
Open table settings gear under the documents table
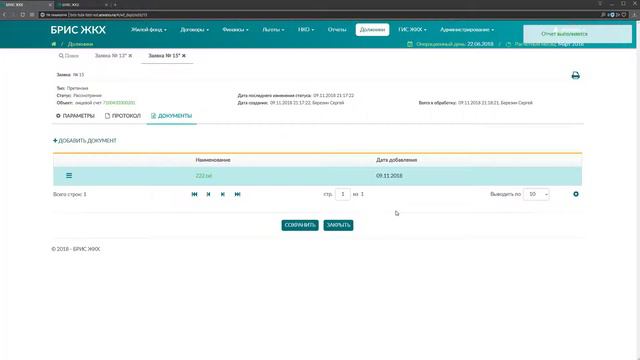click(576, 194)
